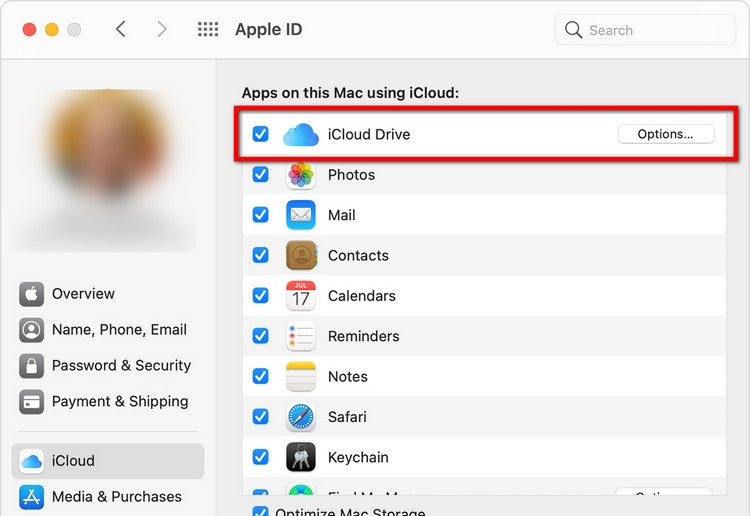
Task: Click the Calendars label text
Action: (x=362, y=296)
